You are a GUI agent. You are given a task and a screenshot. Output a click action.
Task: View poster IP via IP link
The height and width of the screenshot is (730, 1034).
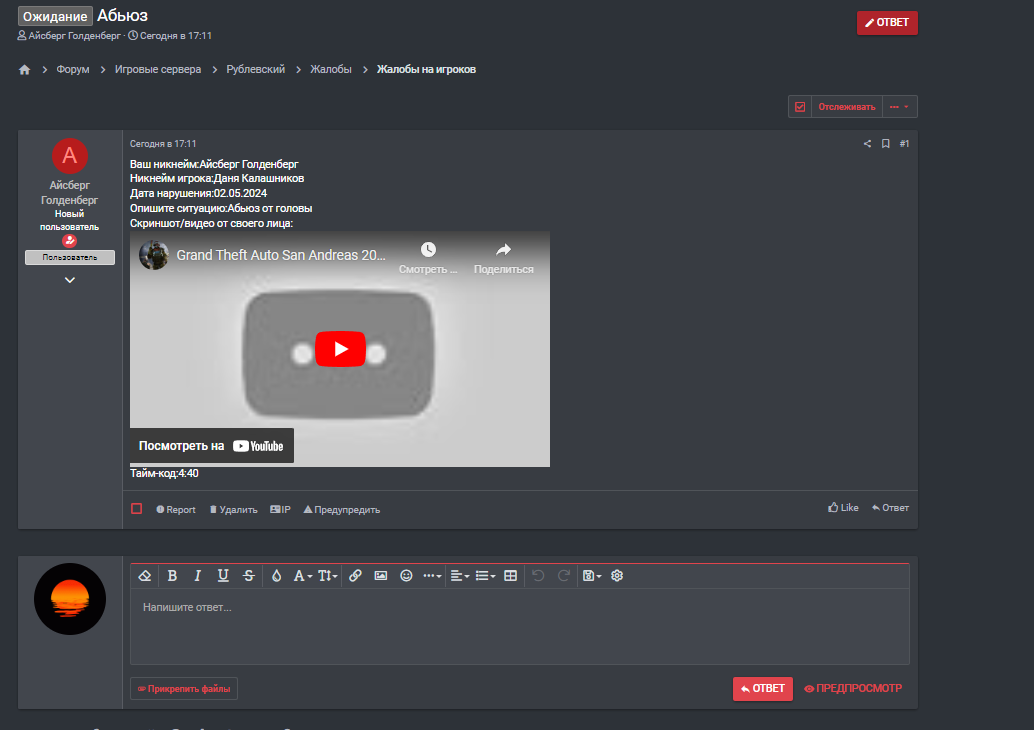pos(280,510)
